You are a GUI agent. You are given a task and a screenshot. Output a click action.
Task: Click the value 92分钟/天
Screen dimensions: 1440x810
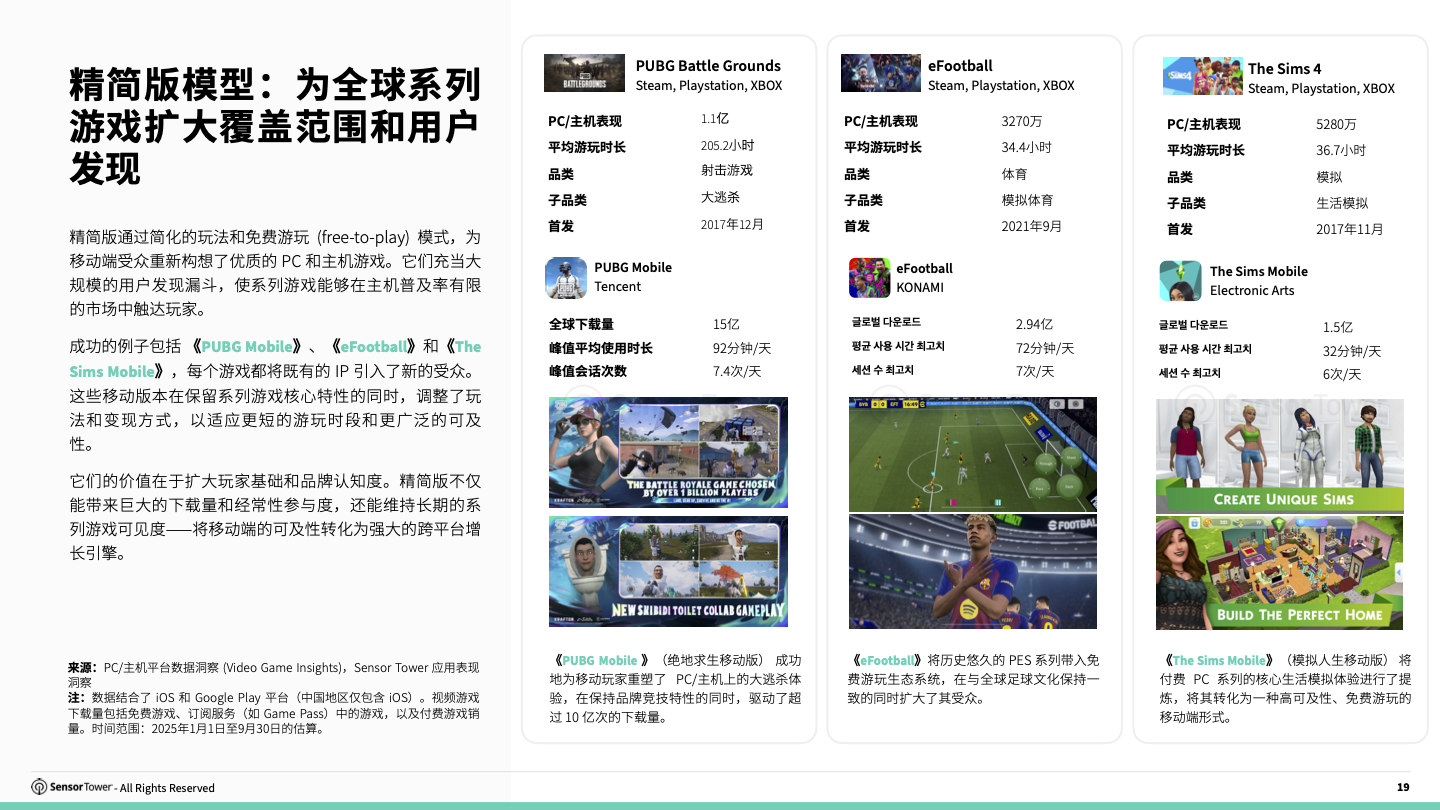[x=742, y=348]
